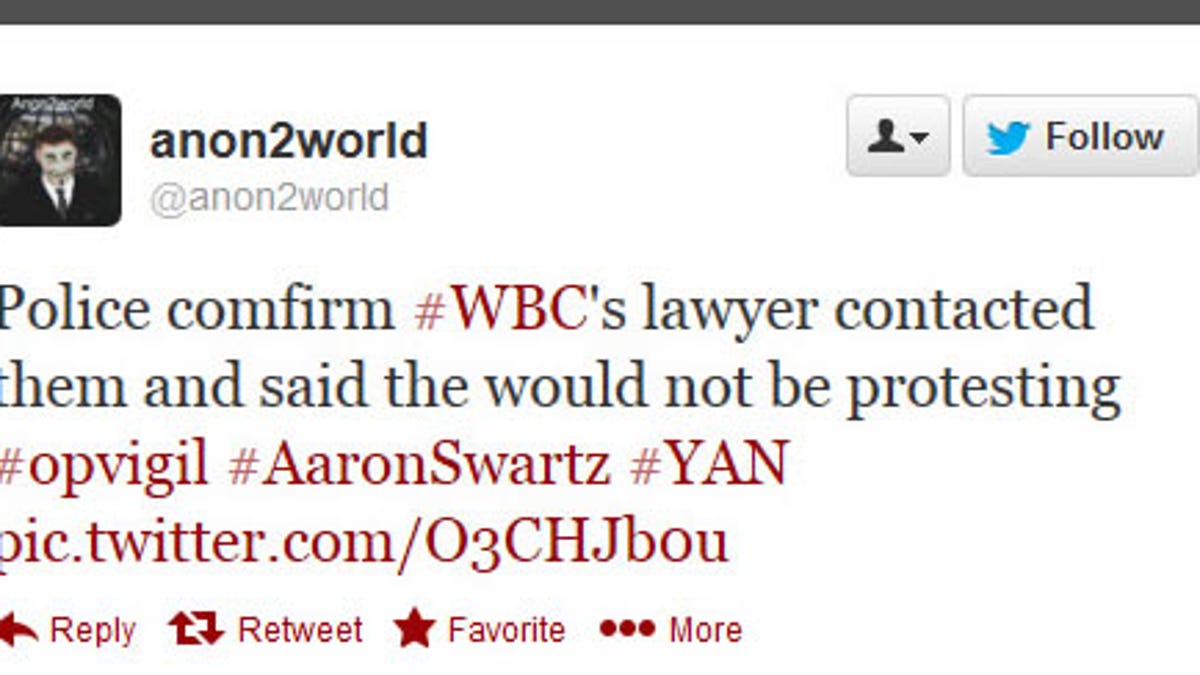Follow the anon2world account

(1081, 136)
